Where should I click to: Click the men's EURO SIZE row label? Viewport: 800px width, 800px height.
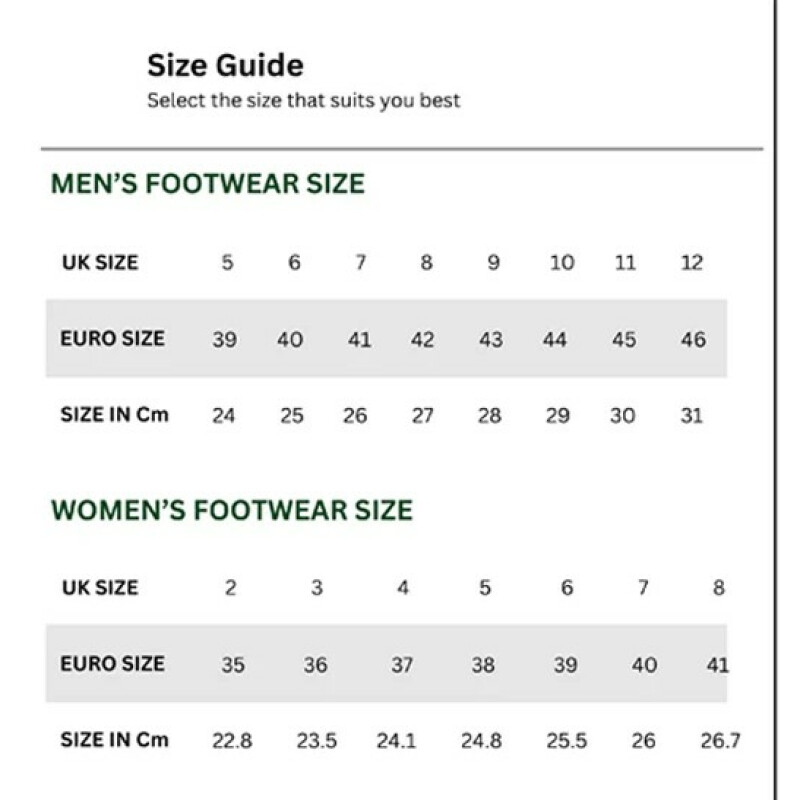tap(112, 338)
